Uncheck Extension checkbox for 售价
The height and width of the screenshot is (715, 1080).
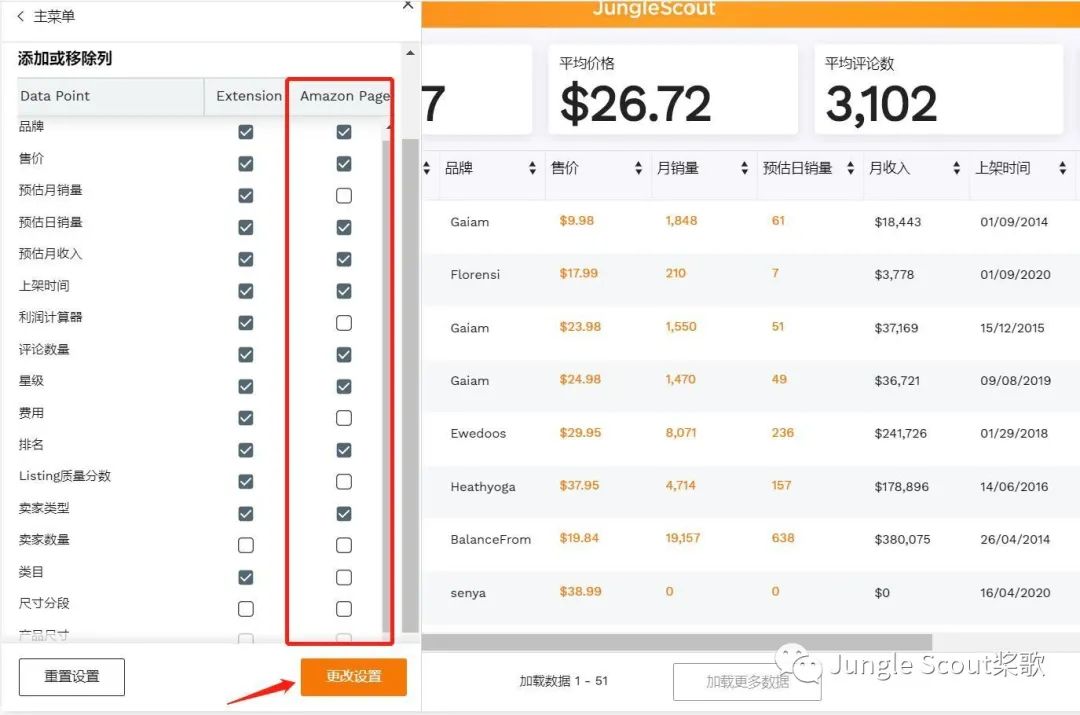tap(246, 163)
